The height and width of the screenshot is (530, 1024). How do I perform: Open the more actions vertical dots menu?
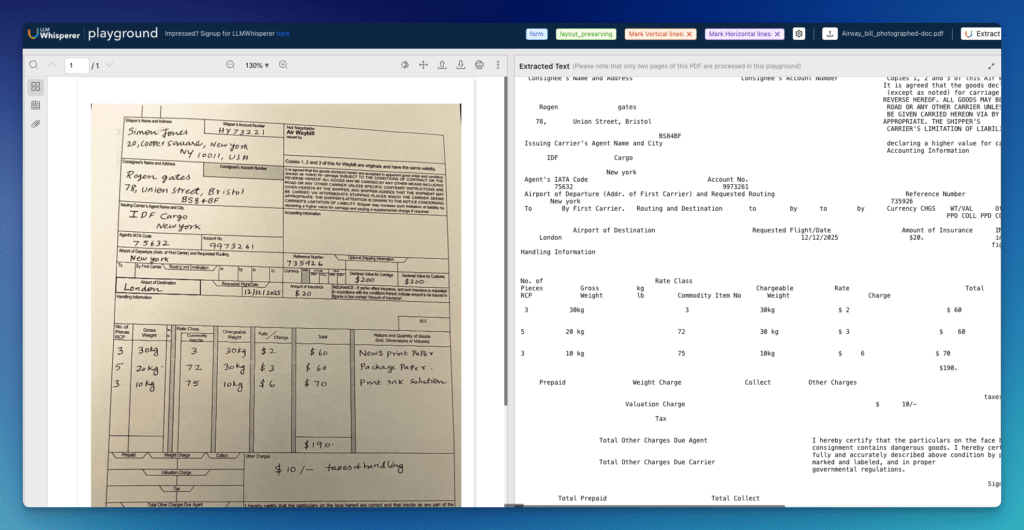(497, 65)
